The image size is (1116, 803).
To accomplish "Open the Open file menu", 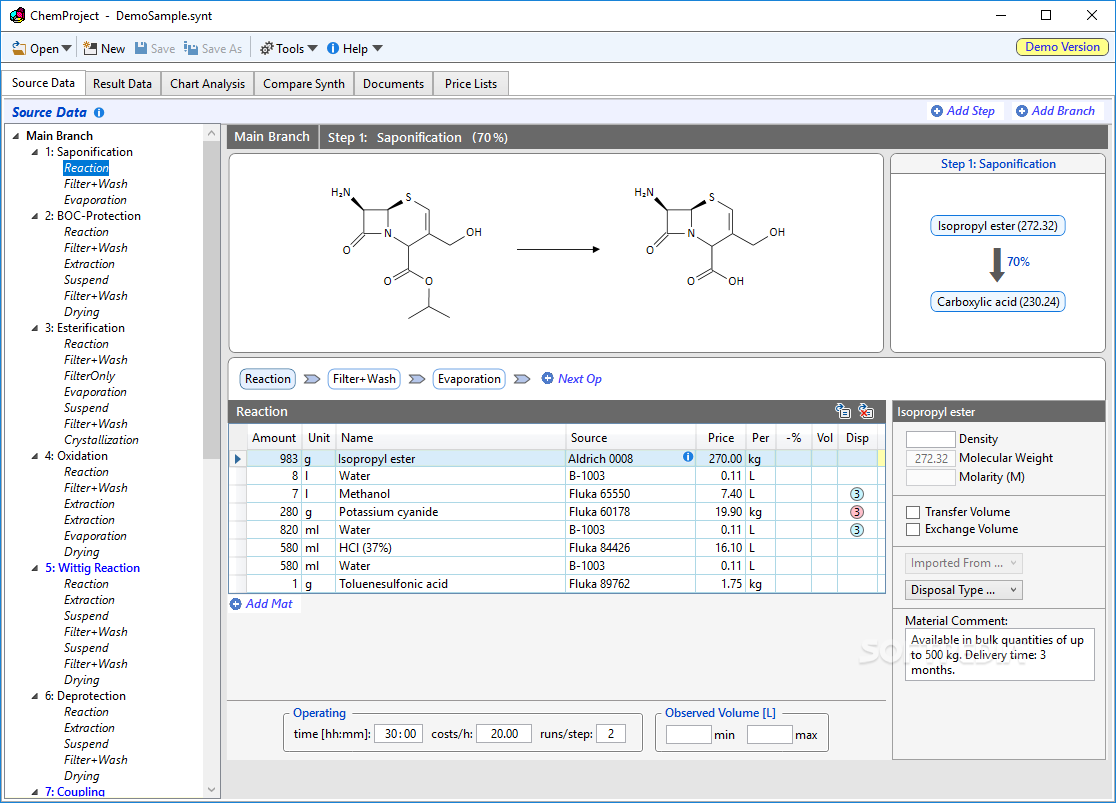I will [41, 48].
